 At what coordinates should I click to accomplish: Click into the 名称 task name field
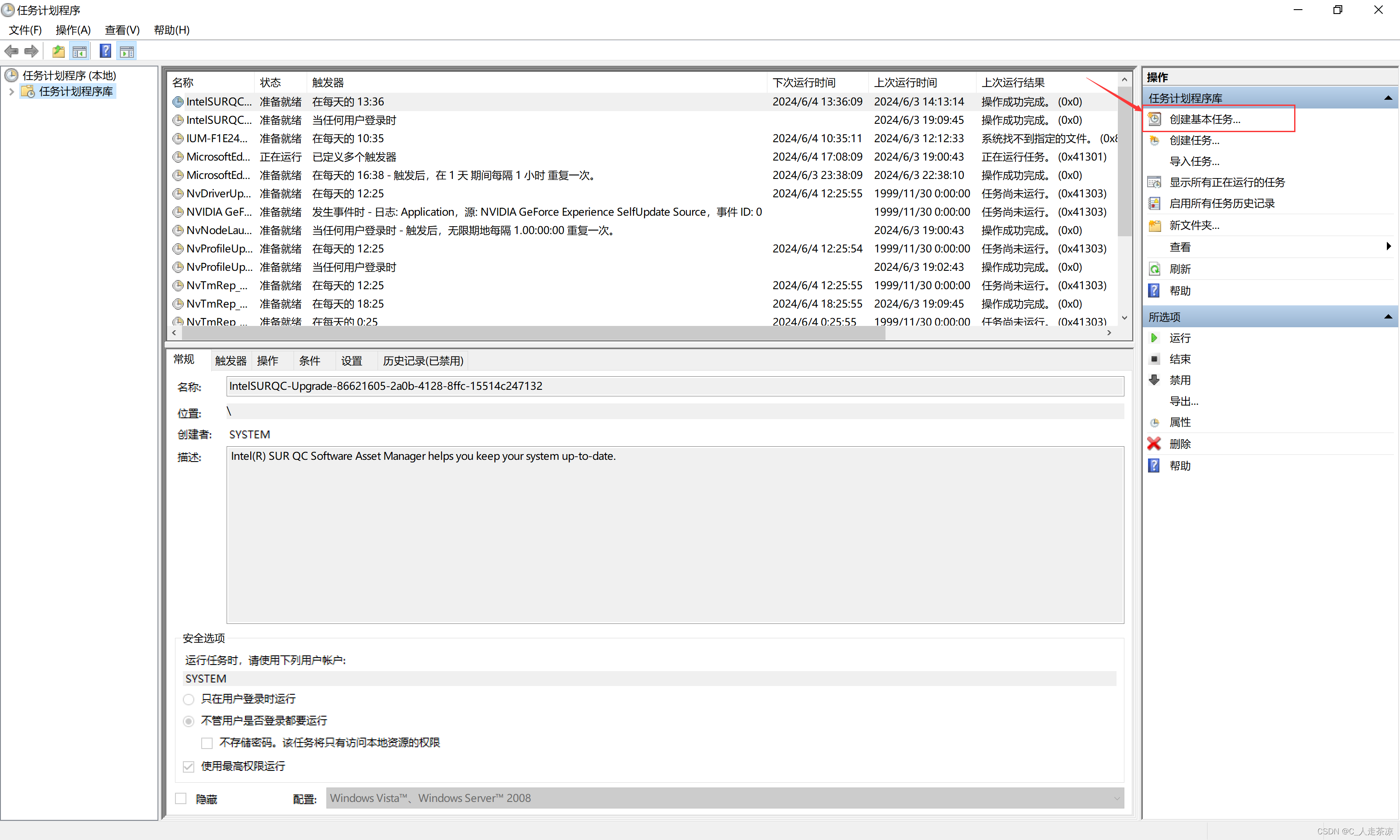(675, 386)
